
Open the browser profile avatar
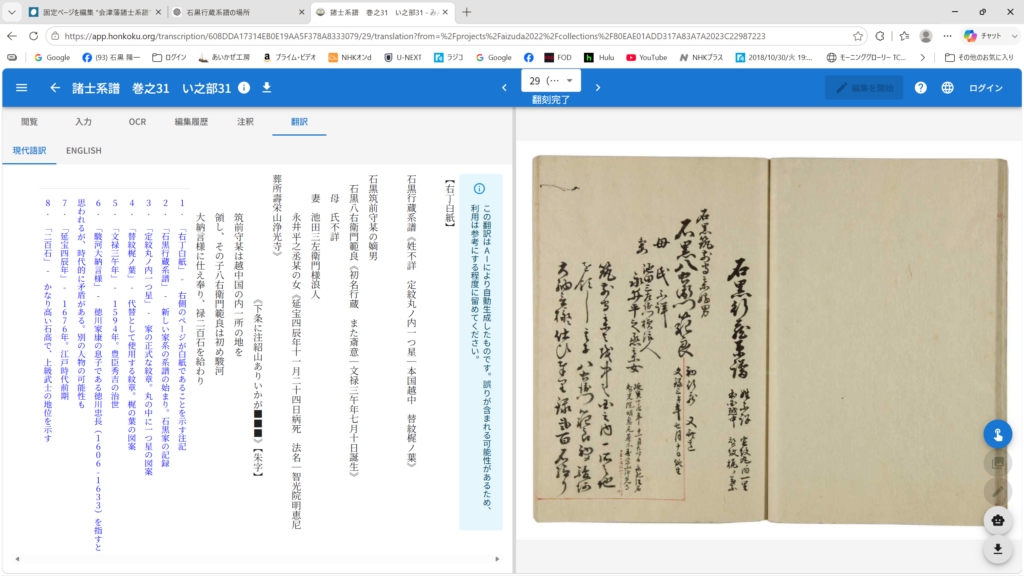(925, 36)
